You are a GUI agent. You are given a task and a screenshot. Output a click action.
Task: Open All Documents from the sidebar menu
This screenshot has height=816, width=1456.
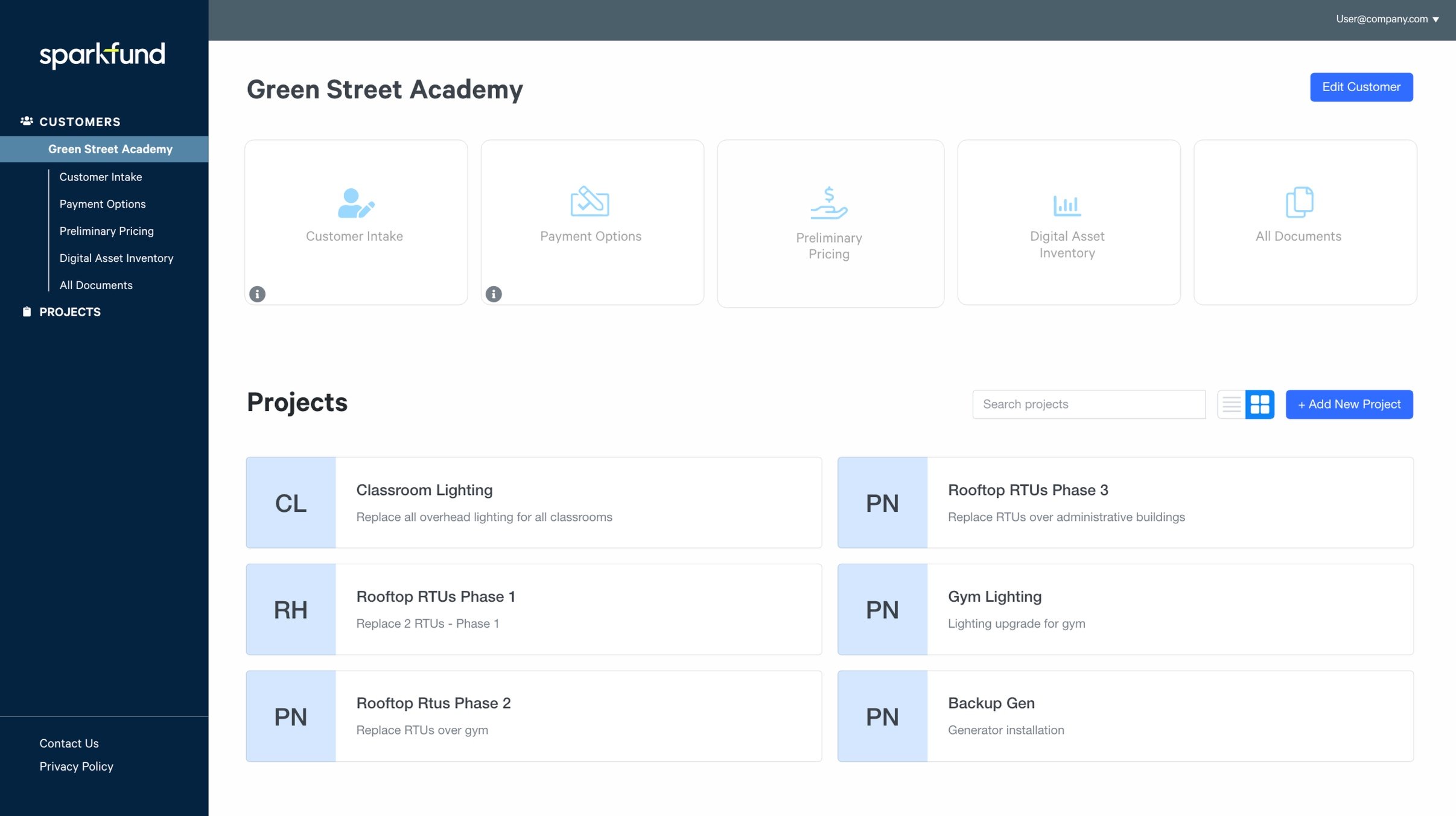pos(96,285)
